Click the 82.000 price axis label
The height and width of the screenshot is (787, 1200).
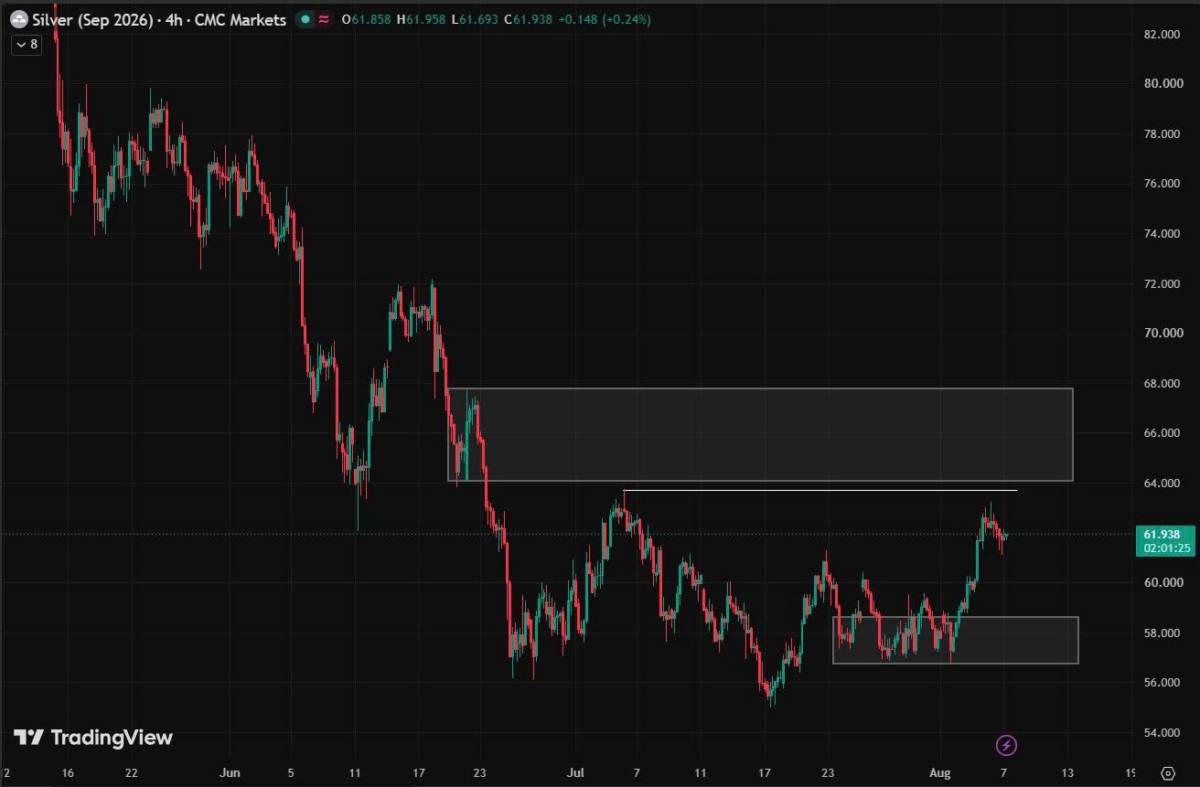1164,34
